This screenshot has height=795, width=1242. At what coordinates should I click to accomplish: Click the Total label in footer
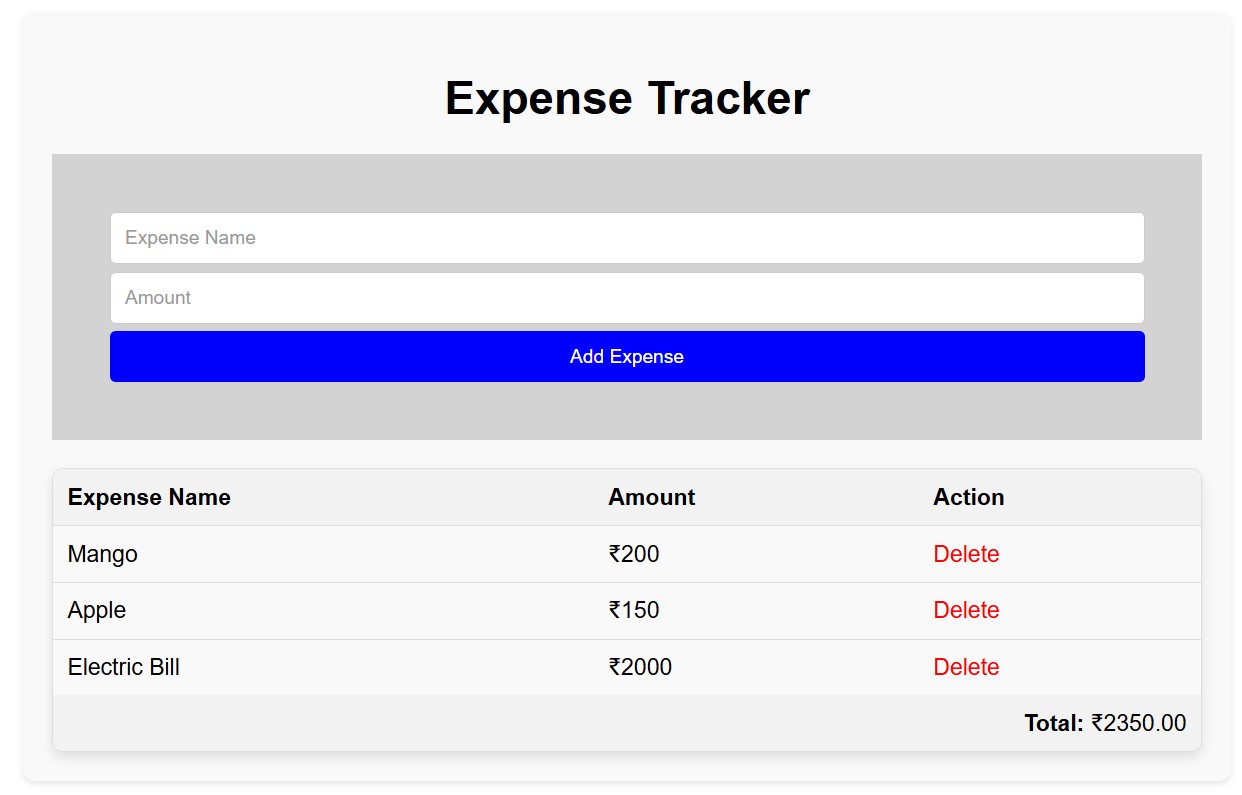click(1054, 723)
